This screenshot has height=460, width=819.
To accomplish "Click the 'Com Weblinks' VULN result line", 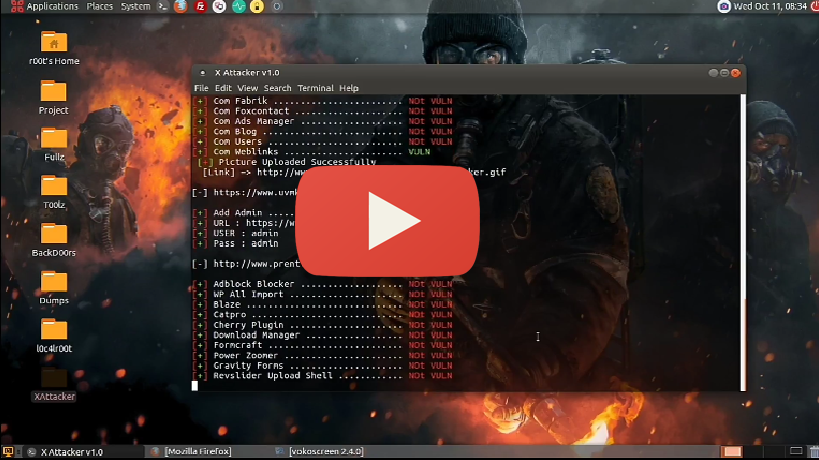I will 312,152.
